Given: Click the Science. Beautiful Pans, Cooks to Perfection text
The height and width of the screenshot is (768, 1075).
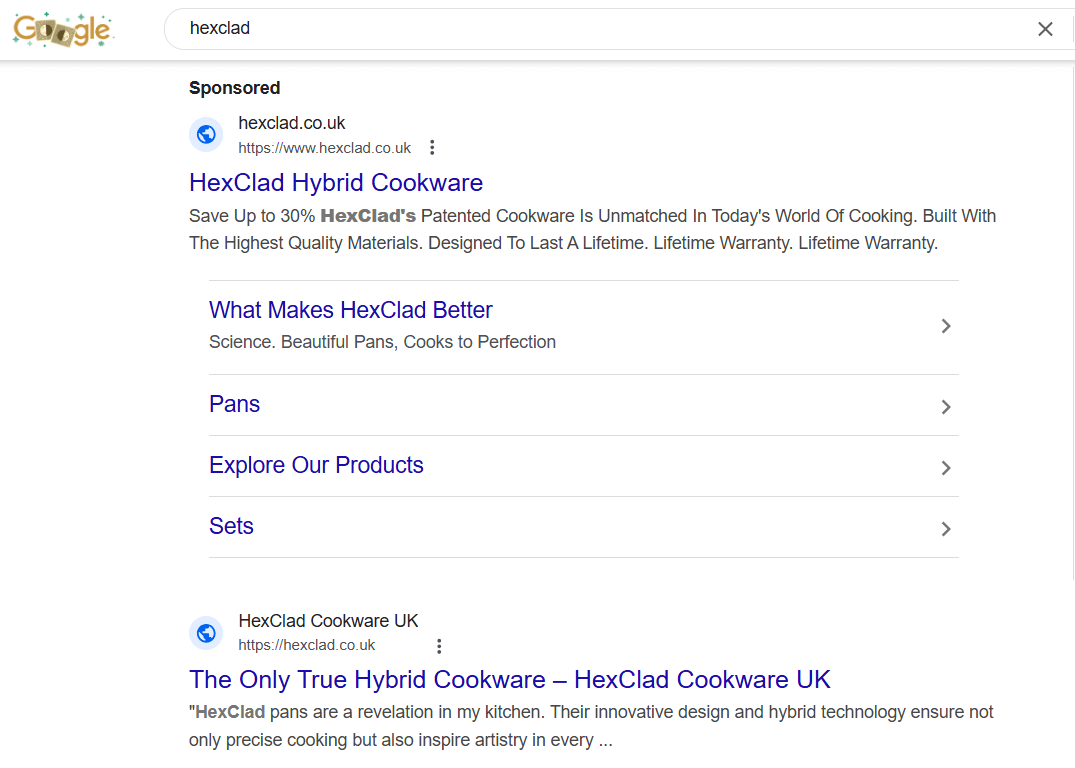Looking at the screenshot, I should [x=382, y=342].
